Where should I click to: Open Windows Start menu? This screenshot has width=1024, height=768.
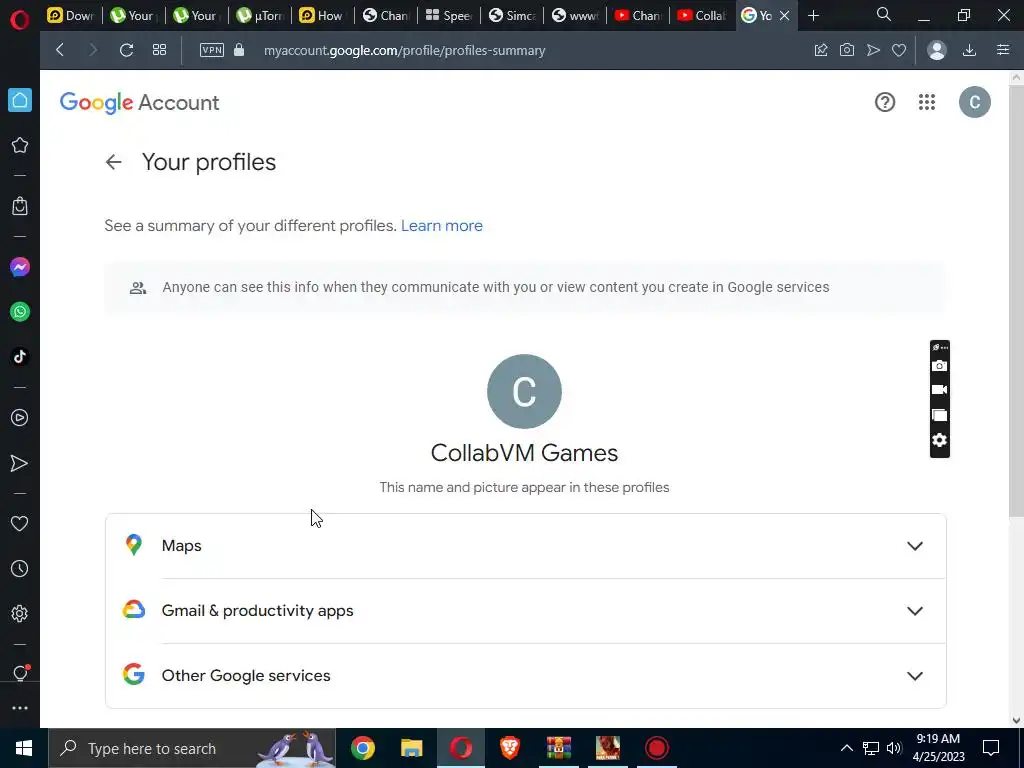pos(24,748)
